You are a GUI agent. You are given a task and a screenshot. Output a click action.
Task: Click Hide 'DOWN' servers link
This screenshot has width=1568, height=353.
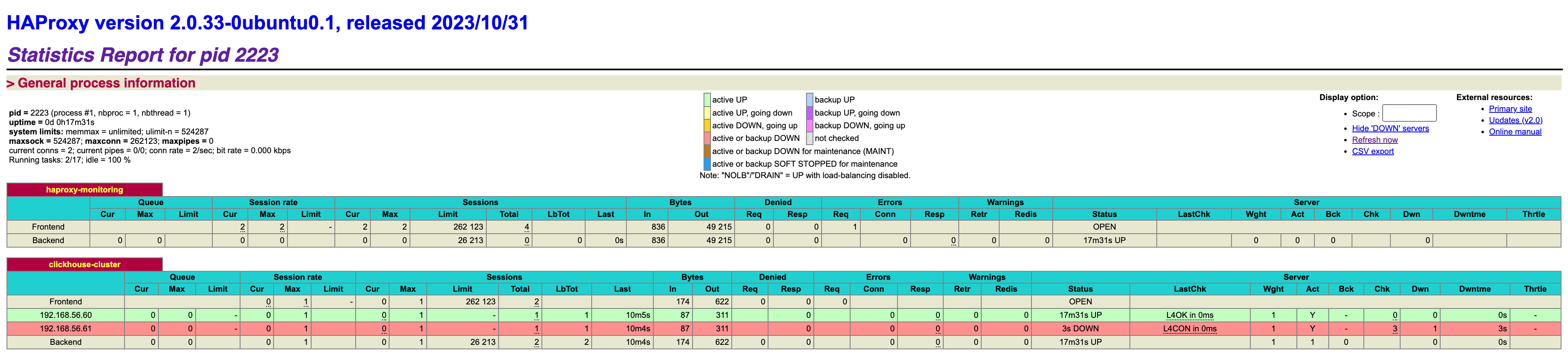pyautogui.click(x=1390, y=128)
